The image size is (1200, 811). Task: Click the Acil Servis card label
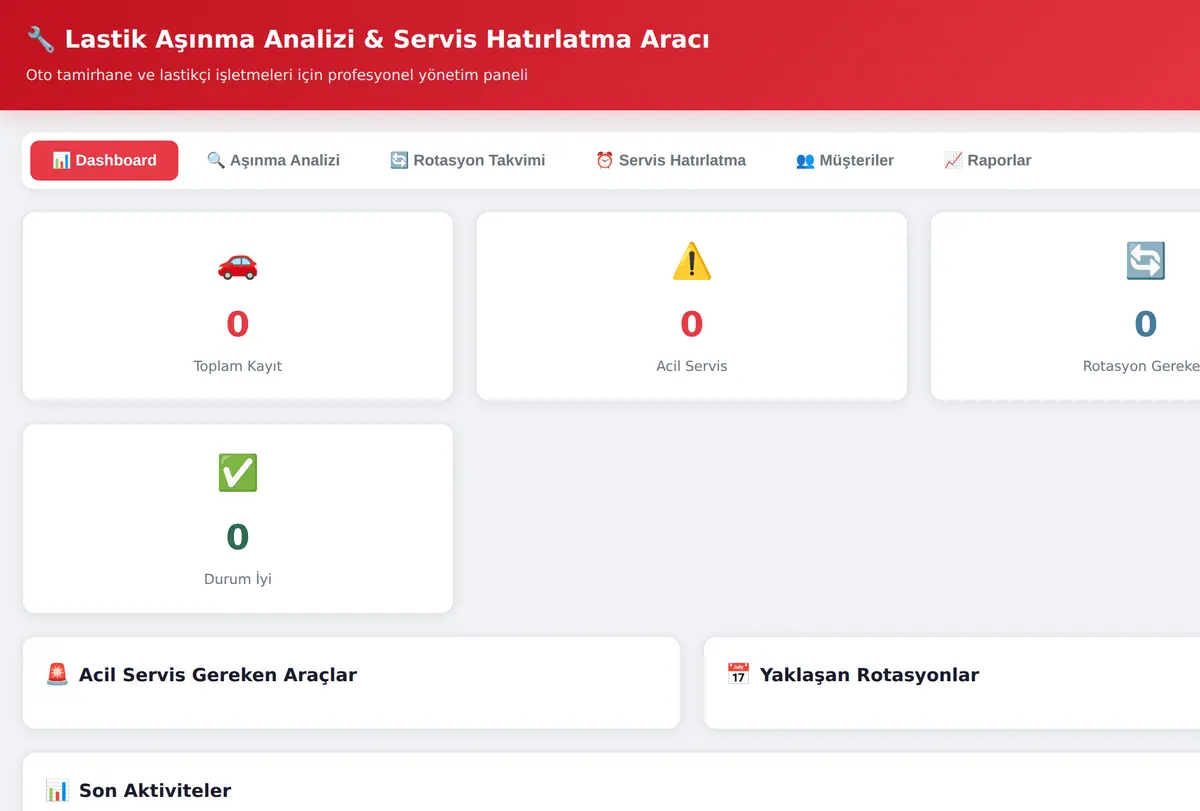click(692, 366)
